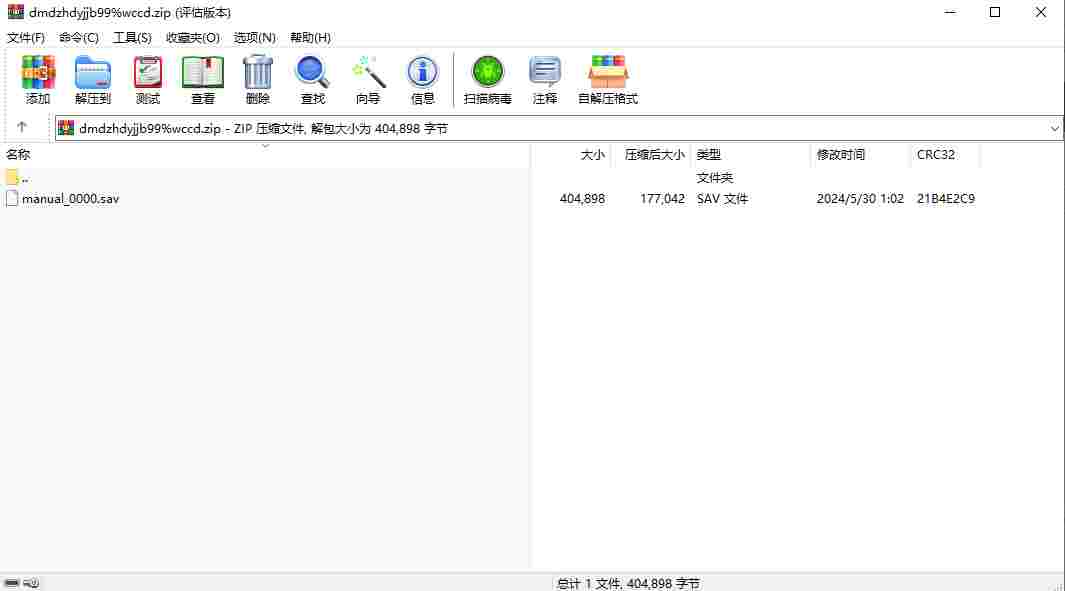The height and width of the screenshot is (591, 1065).
Task: Expand the address bar dropdown arrow
Action: tap(1054, 128)
